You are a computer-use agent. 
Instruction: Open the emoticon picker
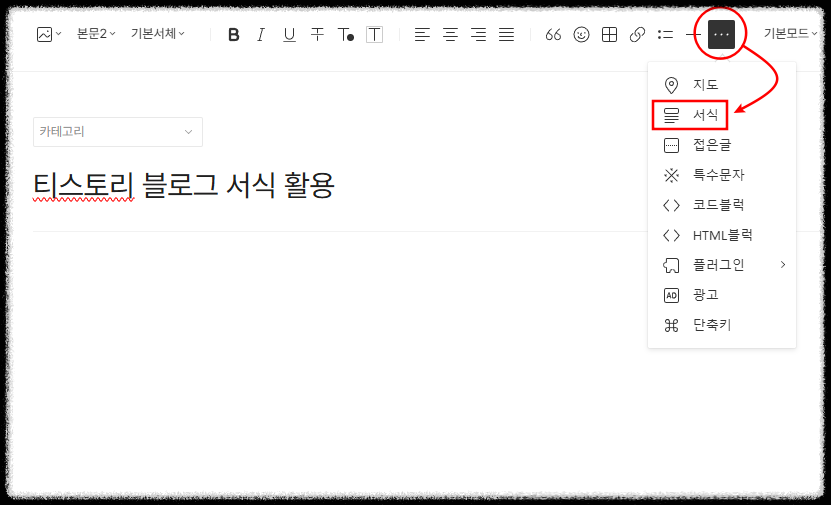[x=581, y=34]
